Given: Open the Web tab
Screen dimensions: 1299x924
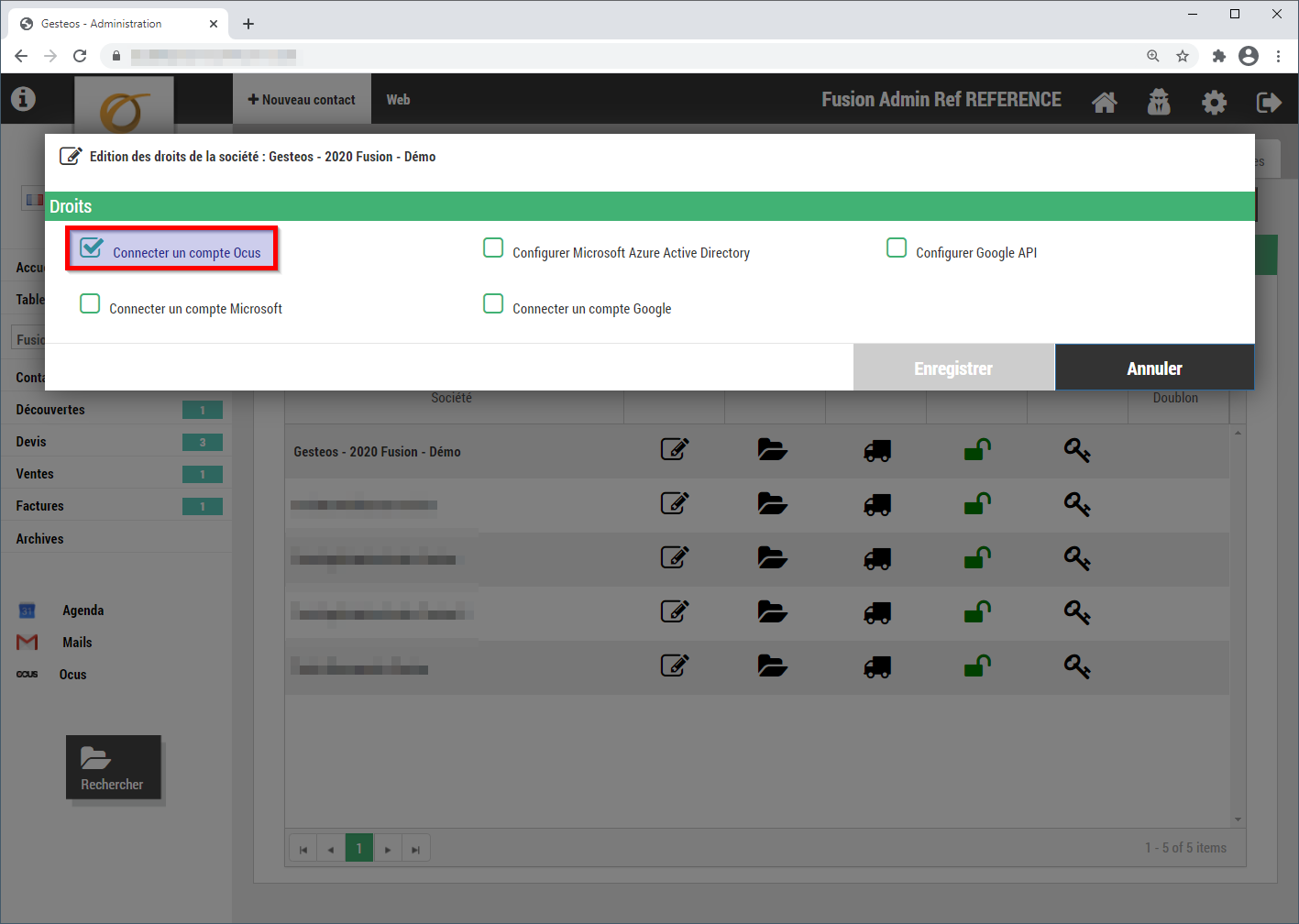Looking at the screenshot, I should click(x=398, y=100).
